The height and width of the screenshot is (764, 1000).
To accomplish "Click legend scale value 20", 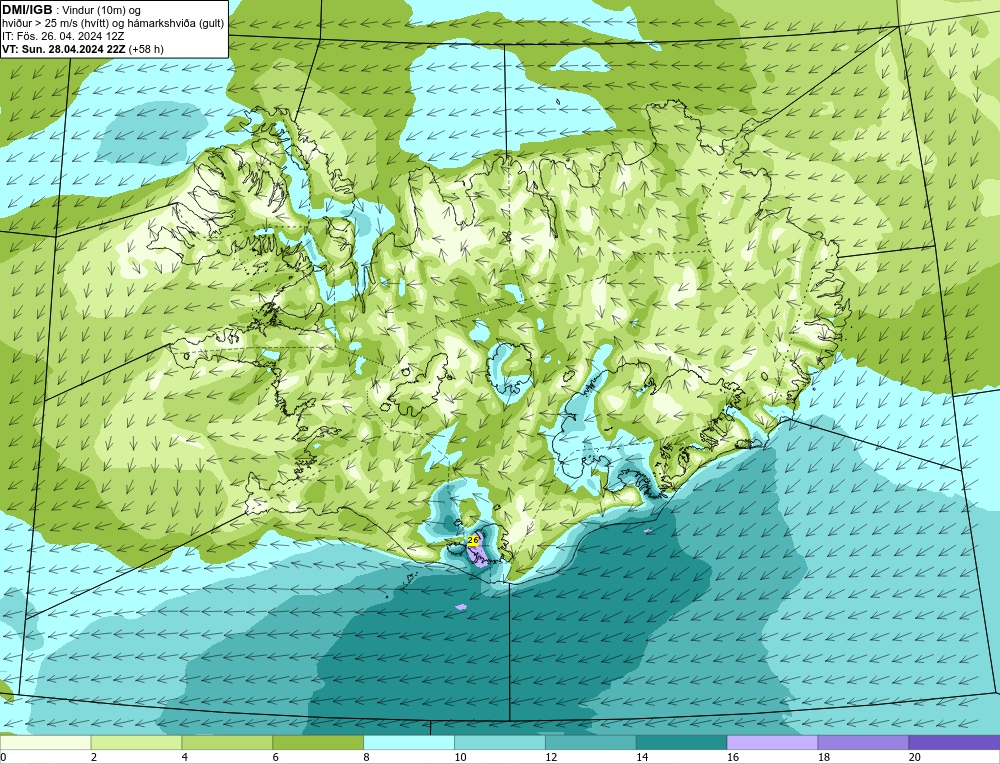I will tap(915, 757).
